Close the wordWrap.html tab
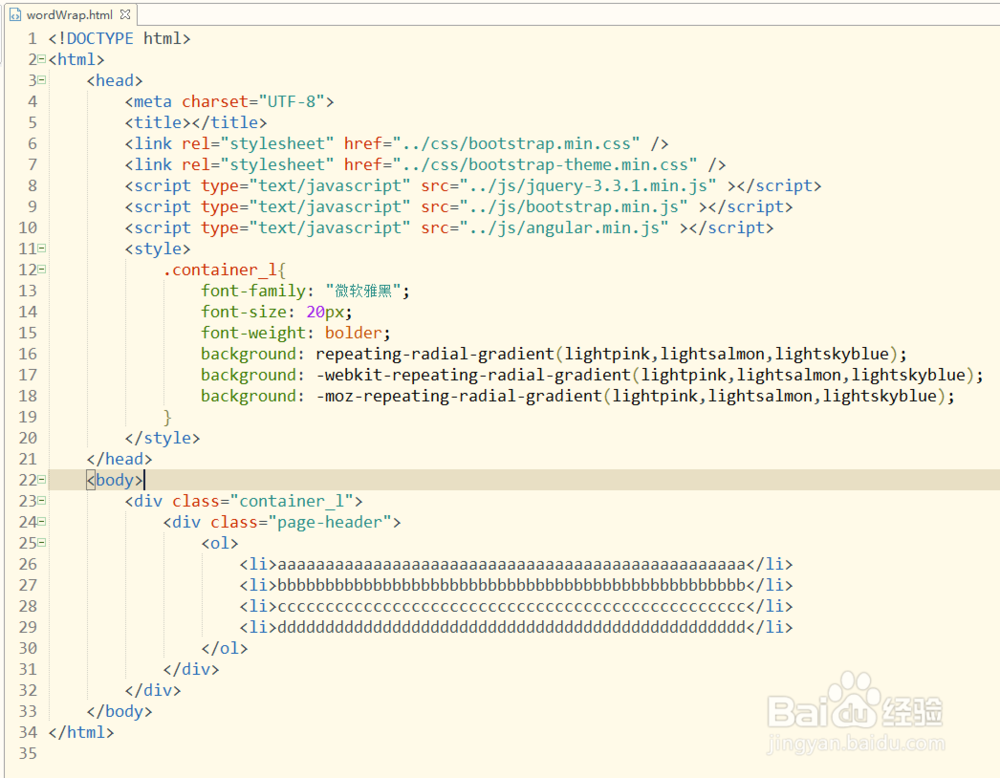The height and width of the screenshot is (778, 1000). pos(125,14)
